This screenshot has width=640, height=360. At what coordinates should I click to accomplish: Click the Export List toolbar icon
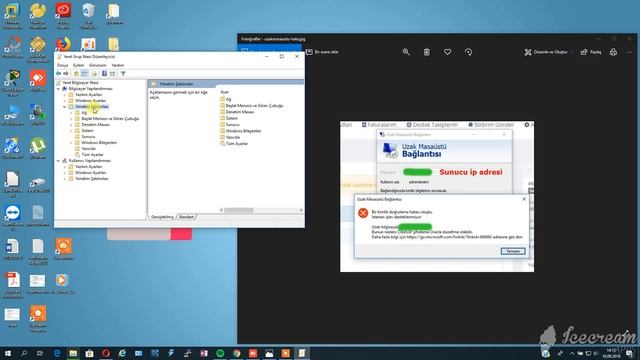[94, 73]
